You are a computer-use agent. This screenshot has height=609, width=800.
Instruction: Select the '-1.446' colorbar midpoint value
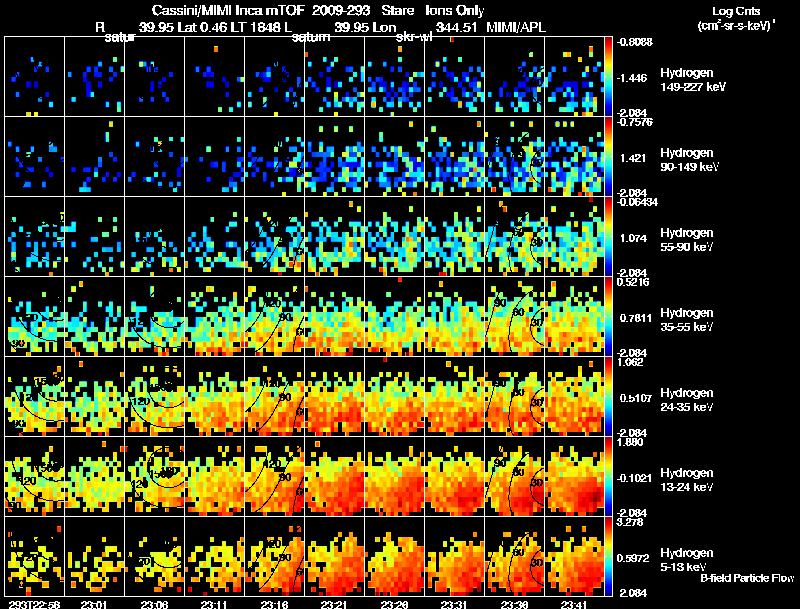pyautogui.click(x=631, y=78)
